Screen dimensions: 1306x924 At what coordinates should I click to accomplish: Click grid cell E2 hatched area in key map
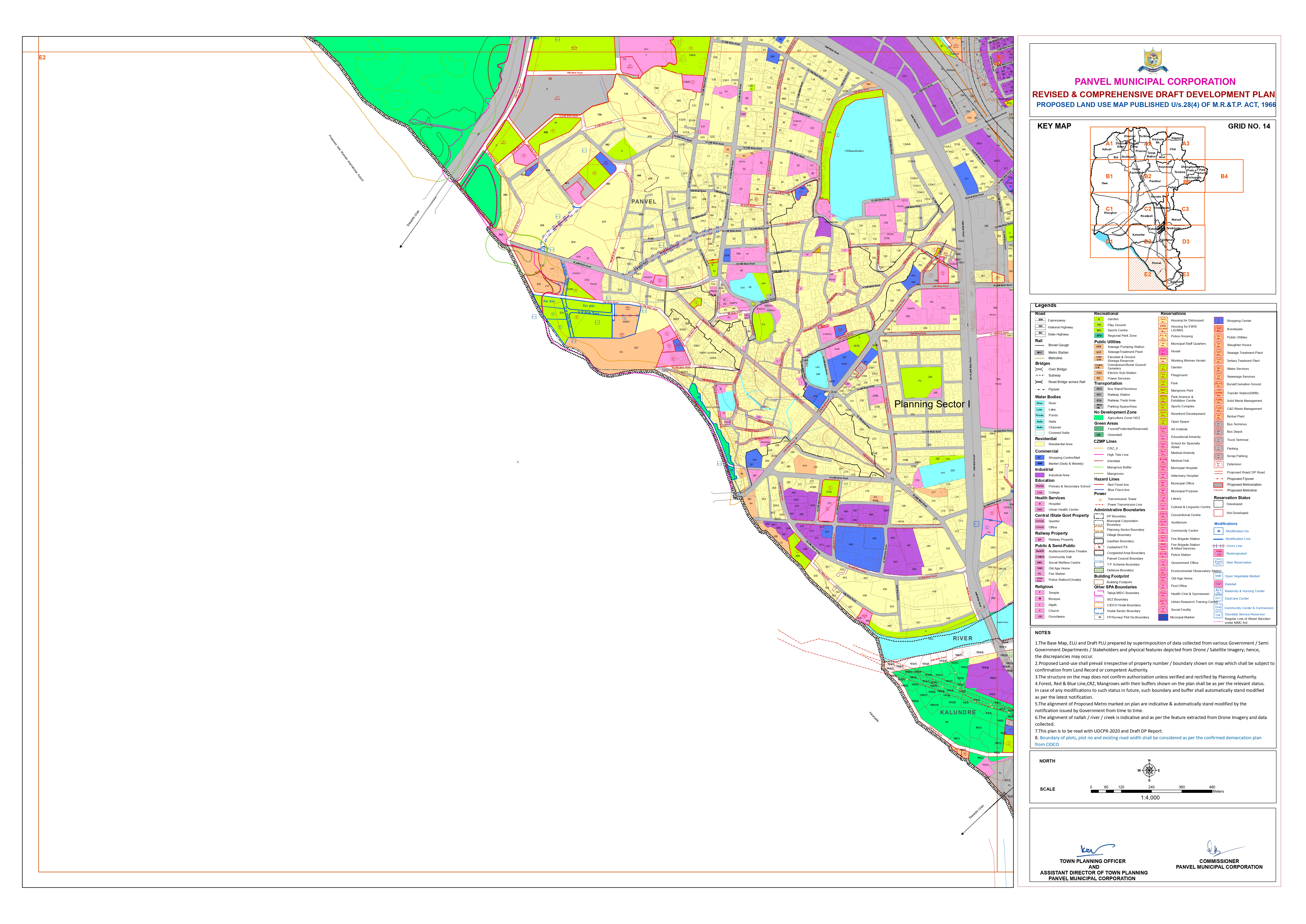(1148, 274)
